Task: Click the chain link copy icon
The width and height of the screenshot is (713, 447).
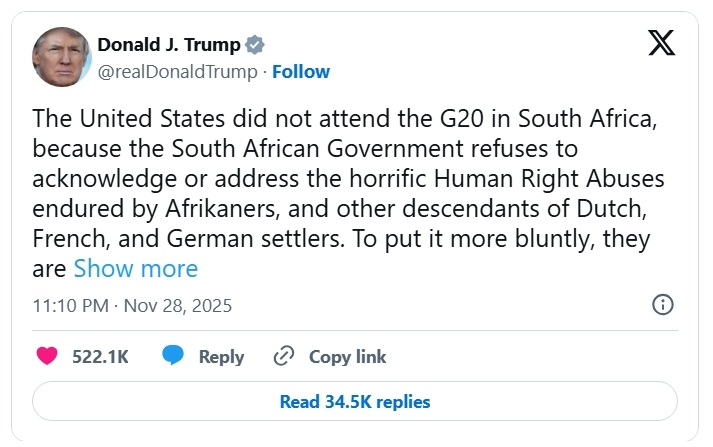Action: [x=284, y=356]
